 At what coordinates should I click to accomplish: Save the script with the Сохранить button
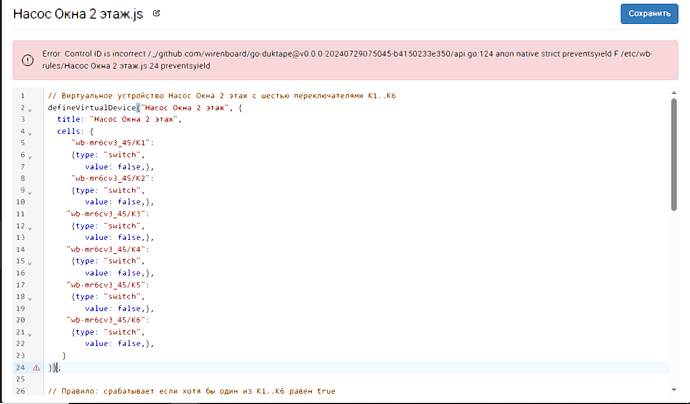(649, 14)
